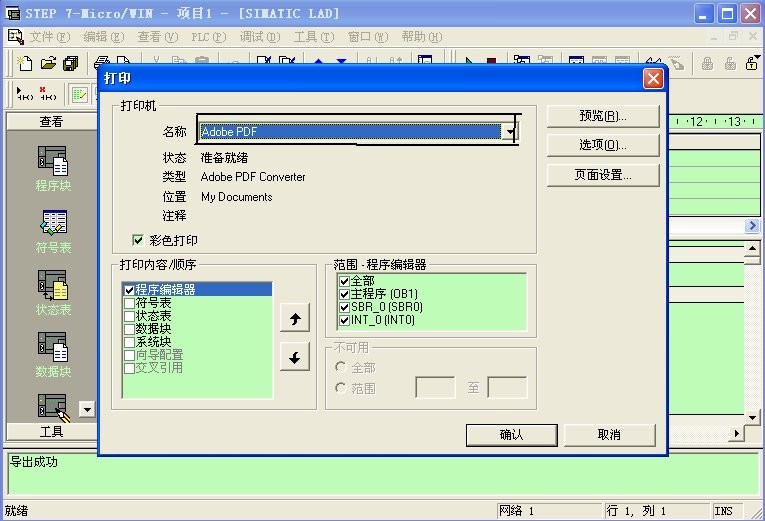Expand the 工具 navigation group
This screenshot has width=765, height=521.
click(51, 432)
